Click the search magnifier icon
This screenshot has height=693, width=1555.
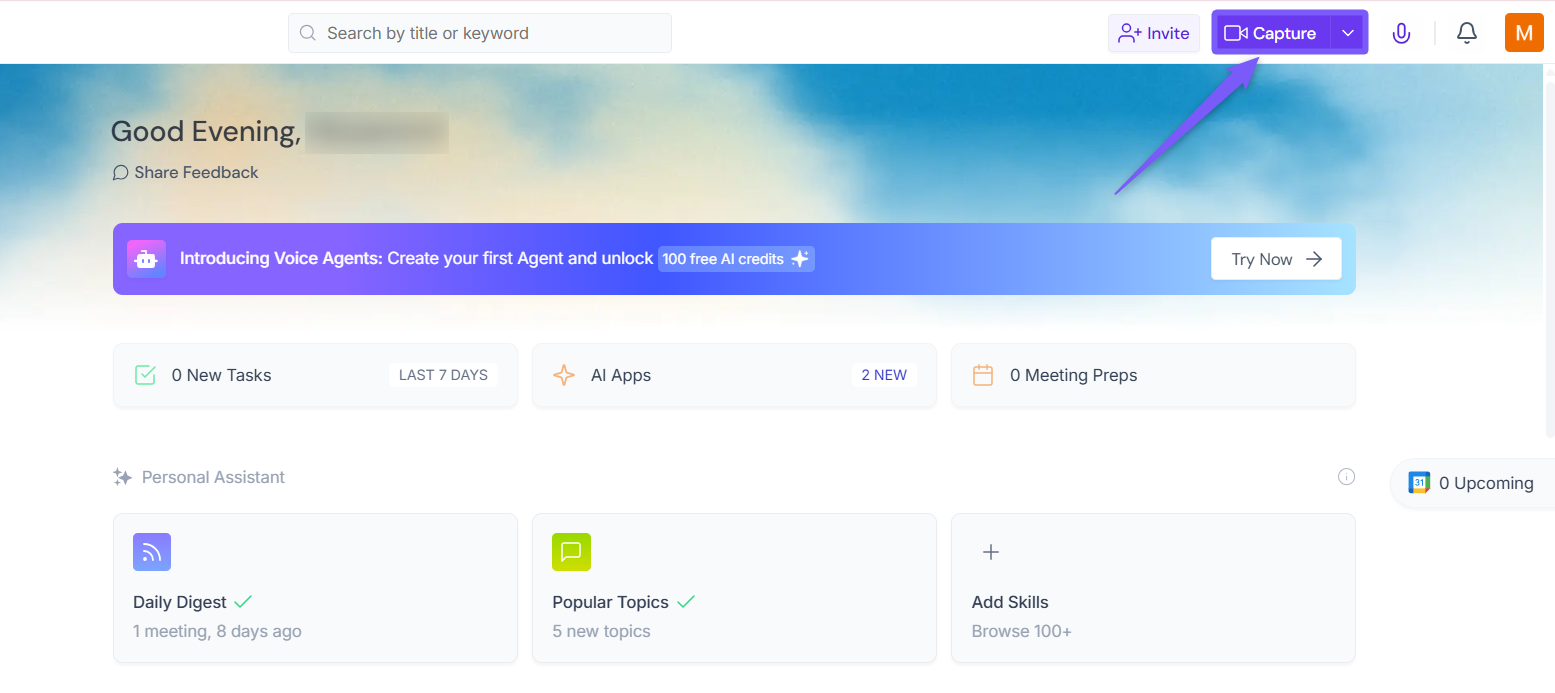click(308, 33)
